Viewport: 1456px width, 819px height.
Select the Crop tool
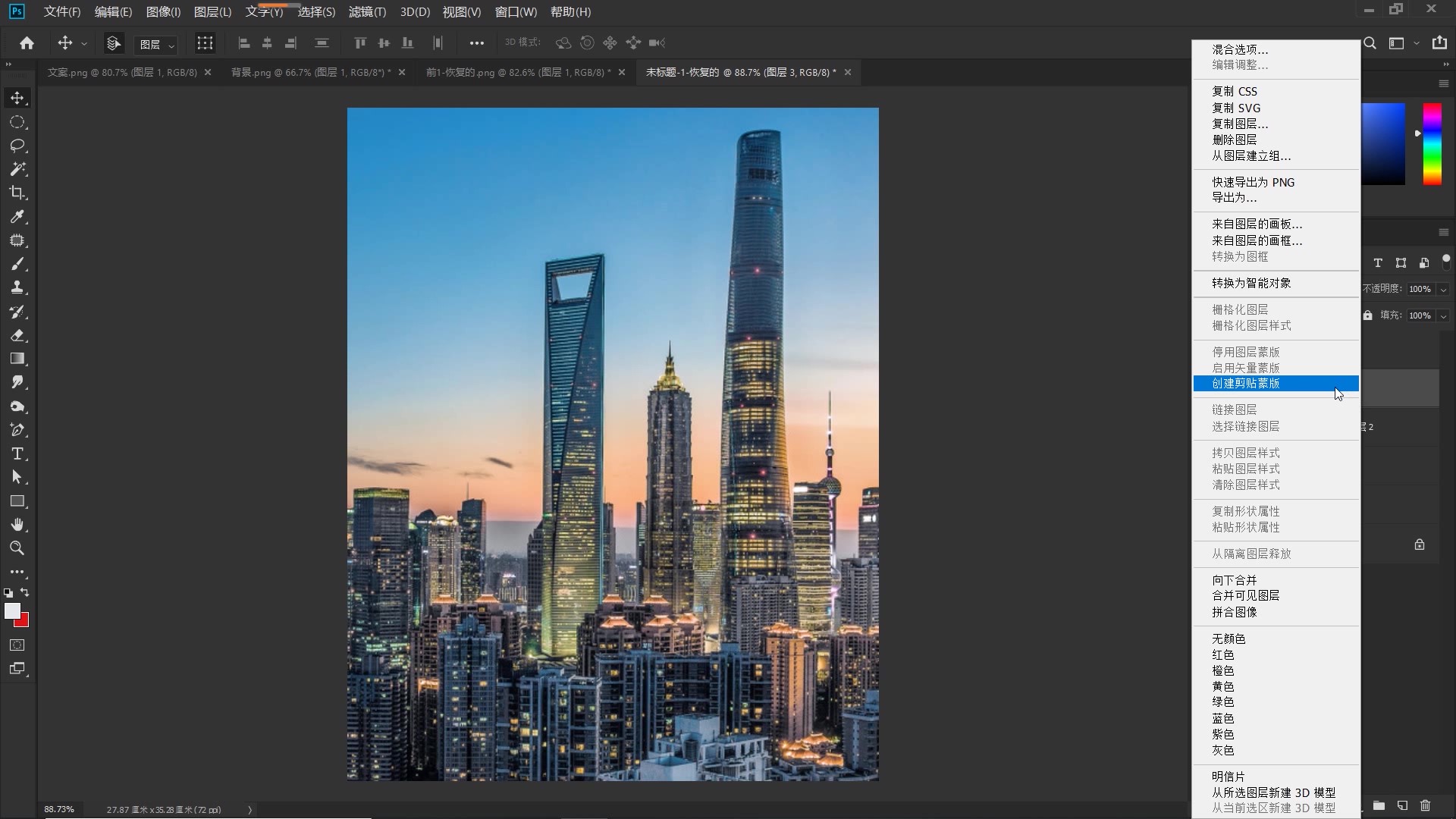(17, 193)
